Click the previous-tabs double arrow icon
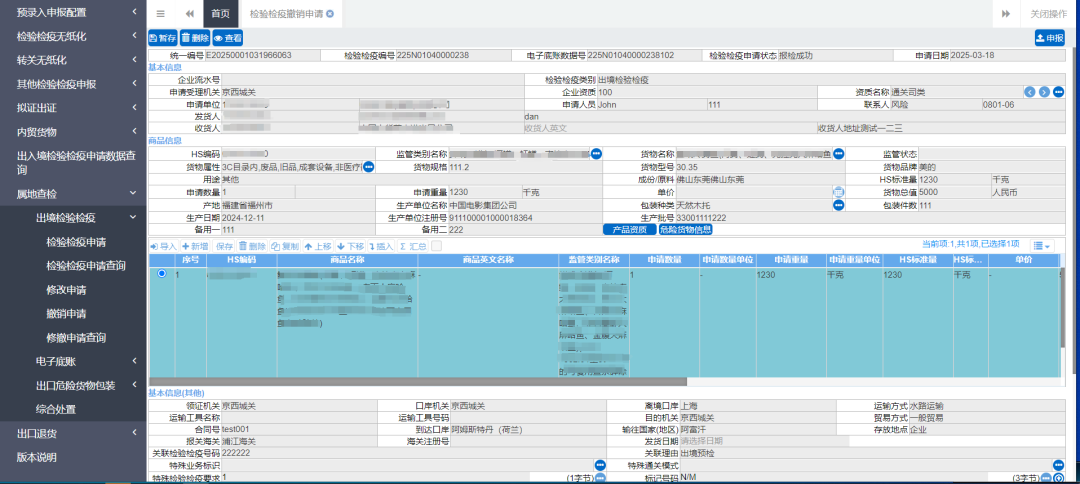1080x484 pixels. [189, 14]
